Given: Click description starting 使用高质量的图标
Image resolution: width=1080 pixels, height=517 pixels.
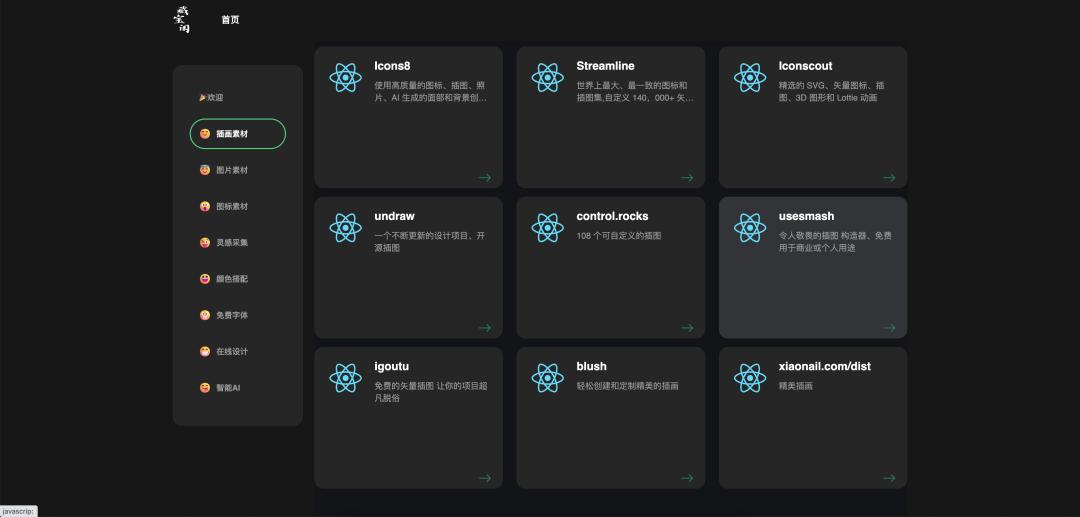Looking at the screenshot, I should coord(430,92).
